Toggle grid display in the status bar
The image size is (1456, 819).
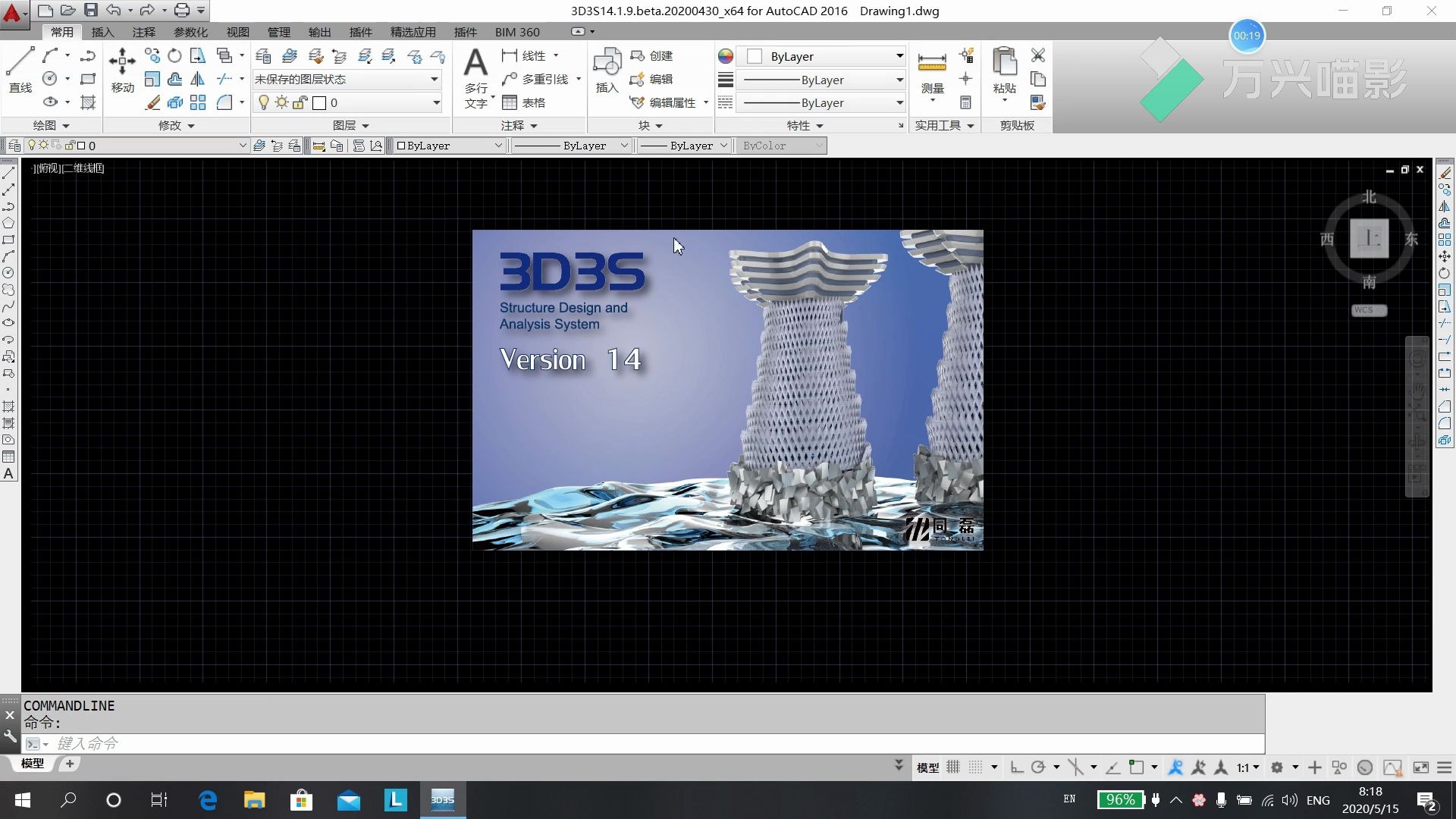click(x=952, y=767)
